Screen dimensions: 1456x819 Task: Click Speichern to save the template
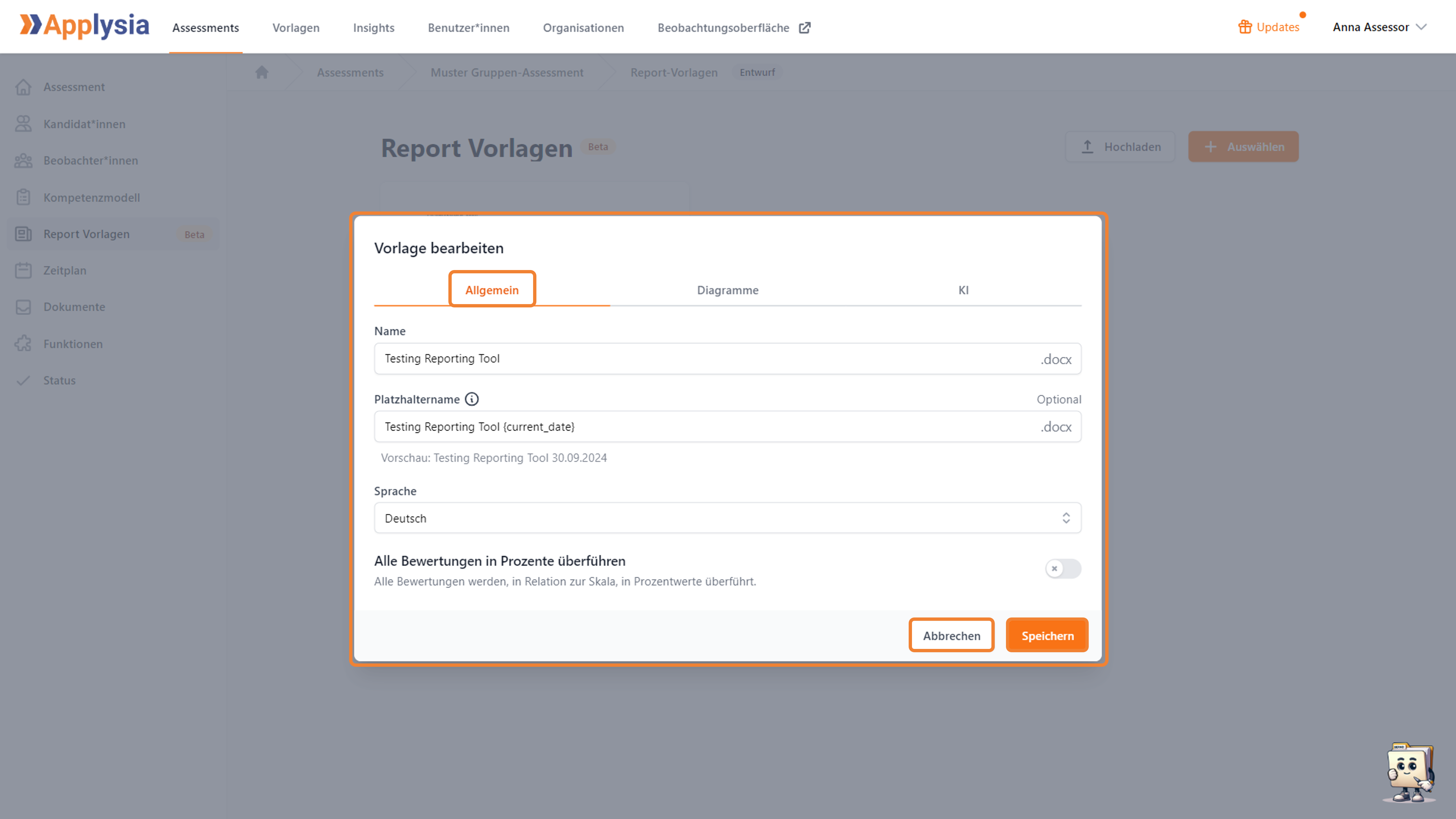tap(1047, 636)
